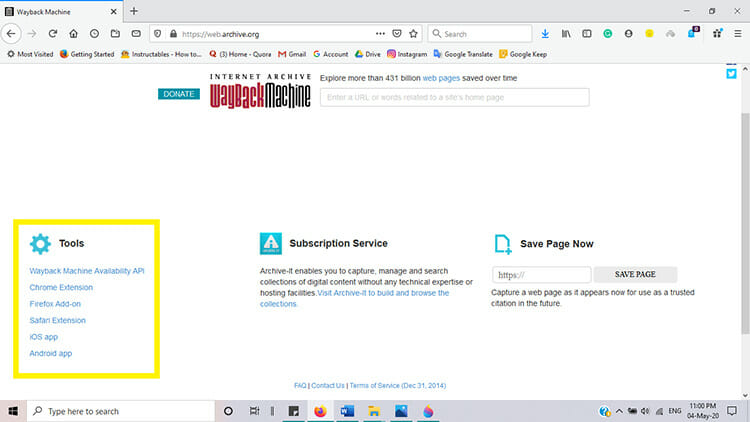
Task: Click the DONATE button
Action: [x=179, y=94]
